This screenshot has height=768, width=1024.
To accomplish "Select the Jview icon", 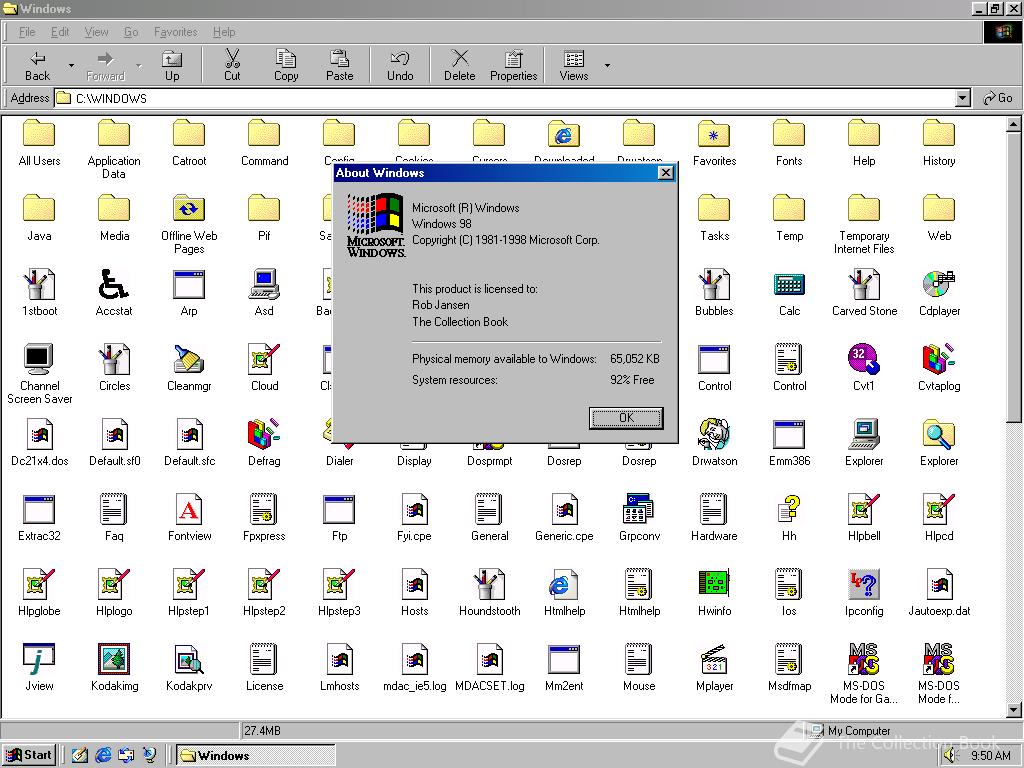I will tap(38, 658).
